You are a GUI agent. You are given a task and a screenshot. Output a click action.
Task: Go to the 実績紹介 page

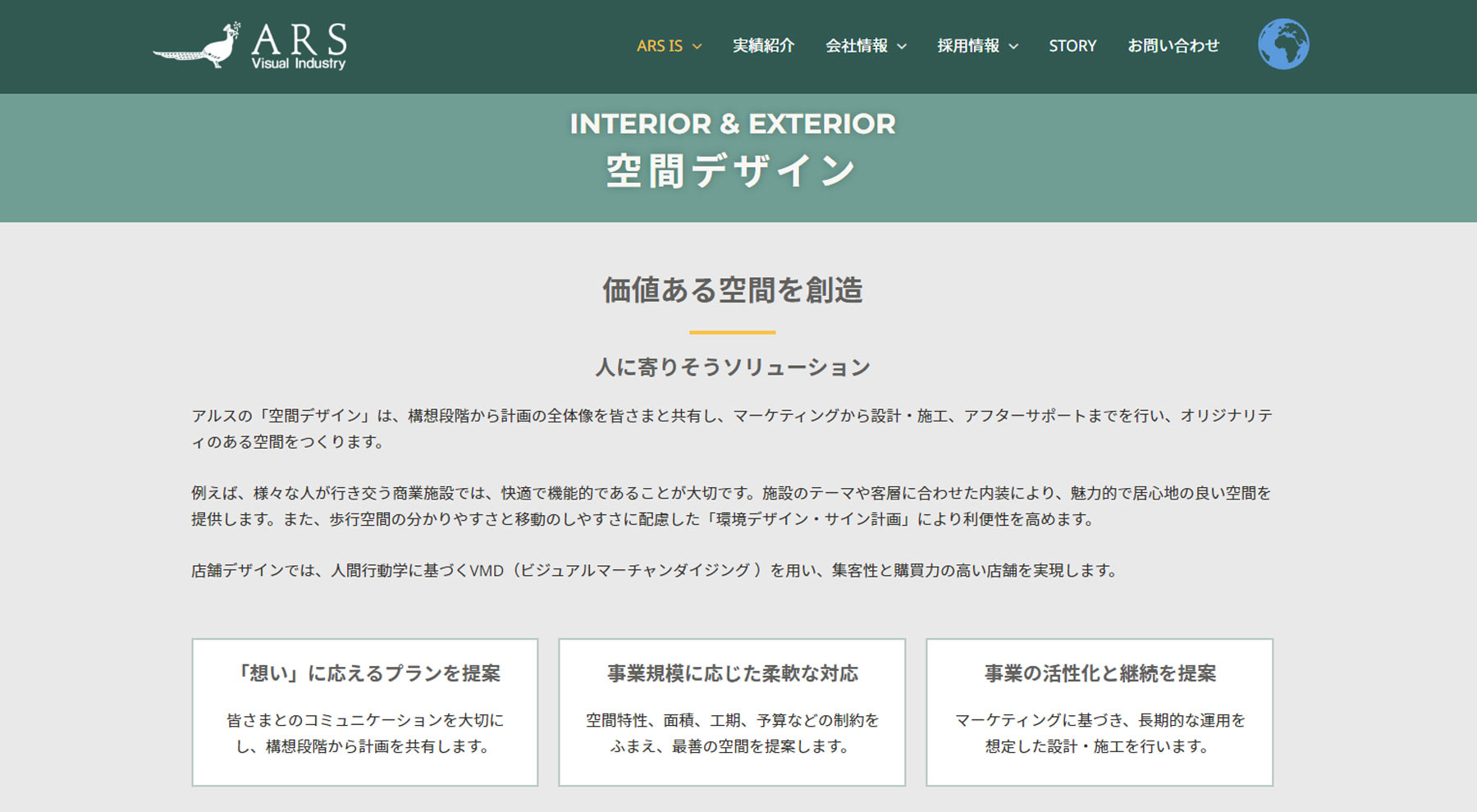pyautogui.click(x=763, y=46)
